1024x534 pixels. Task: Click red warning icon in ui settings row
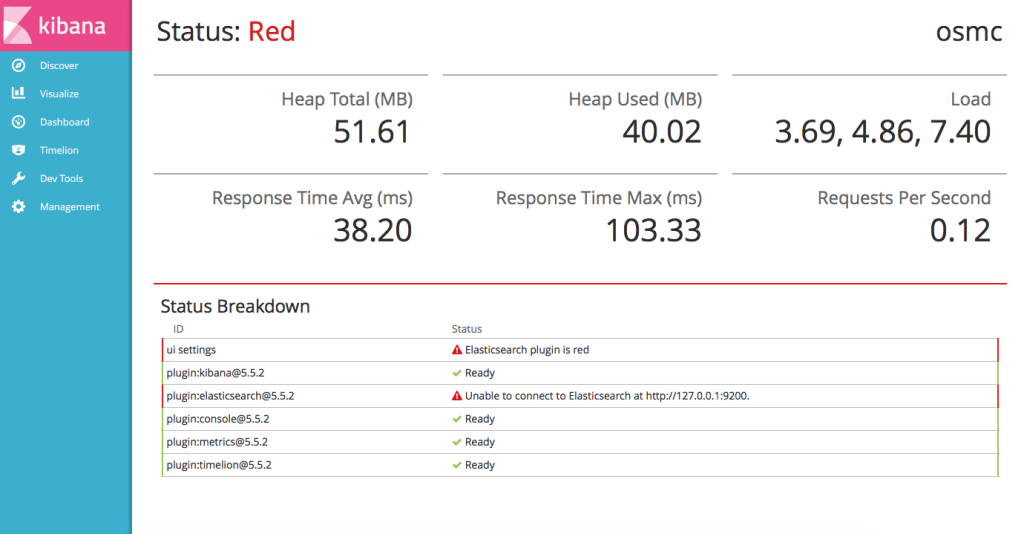(457, 351)
